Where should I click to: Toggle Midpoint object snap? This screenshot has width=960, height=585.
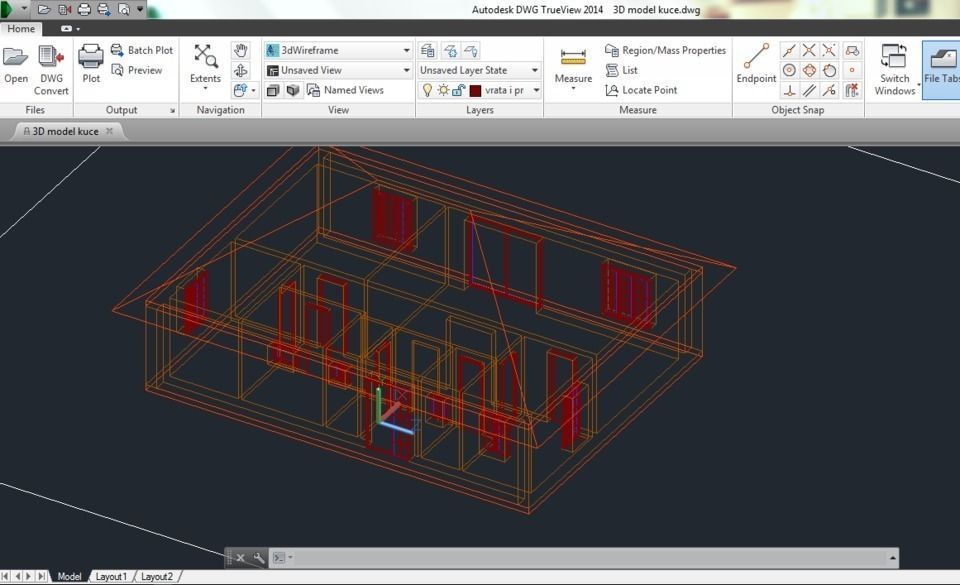[x=789, y=50]
